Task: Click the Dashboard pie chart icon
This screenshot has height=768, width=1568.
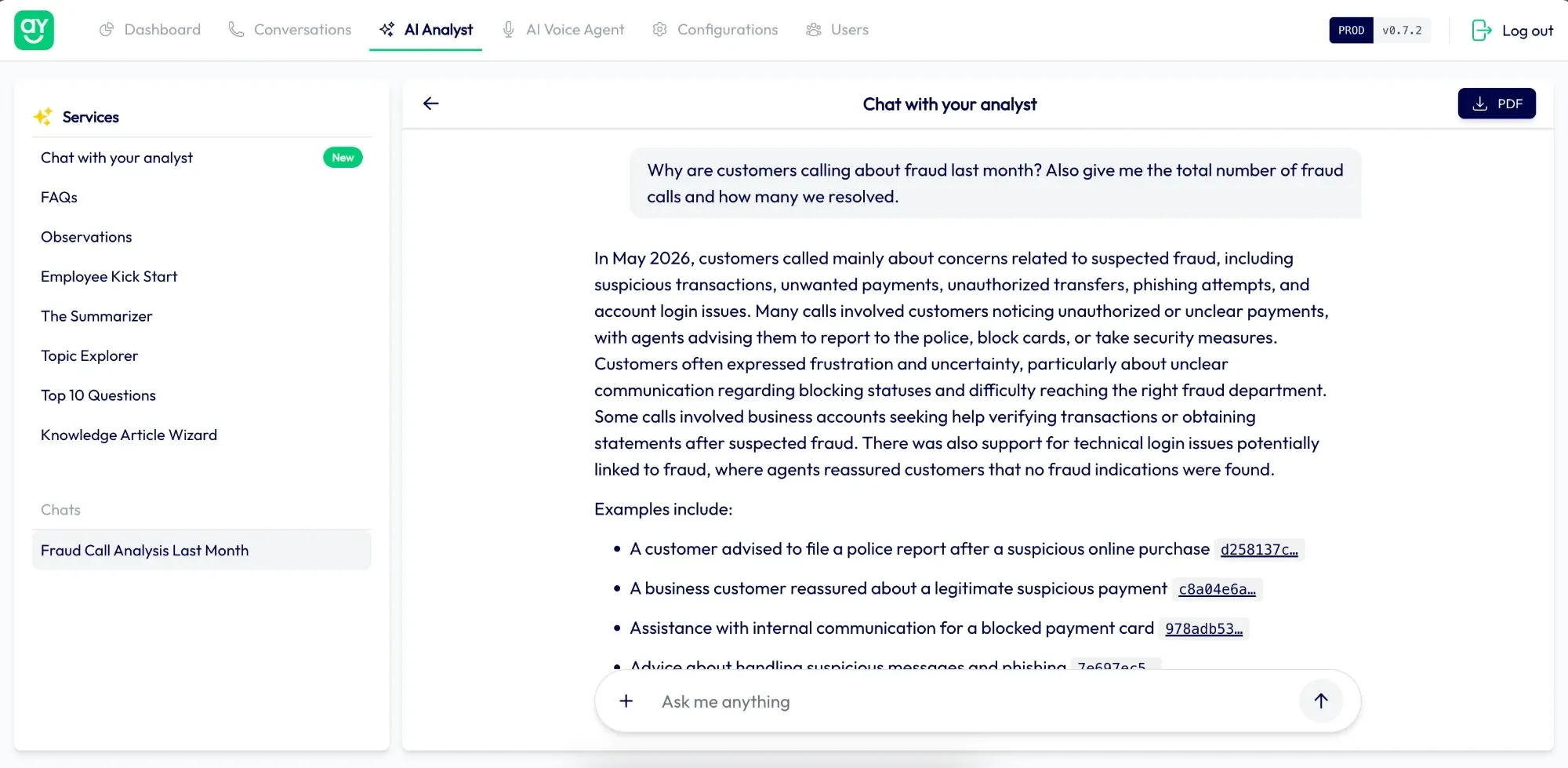Action: click(x=107, y=30)
